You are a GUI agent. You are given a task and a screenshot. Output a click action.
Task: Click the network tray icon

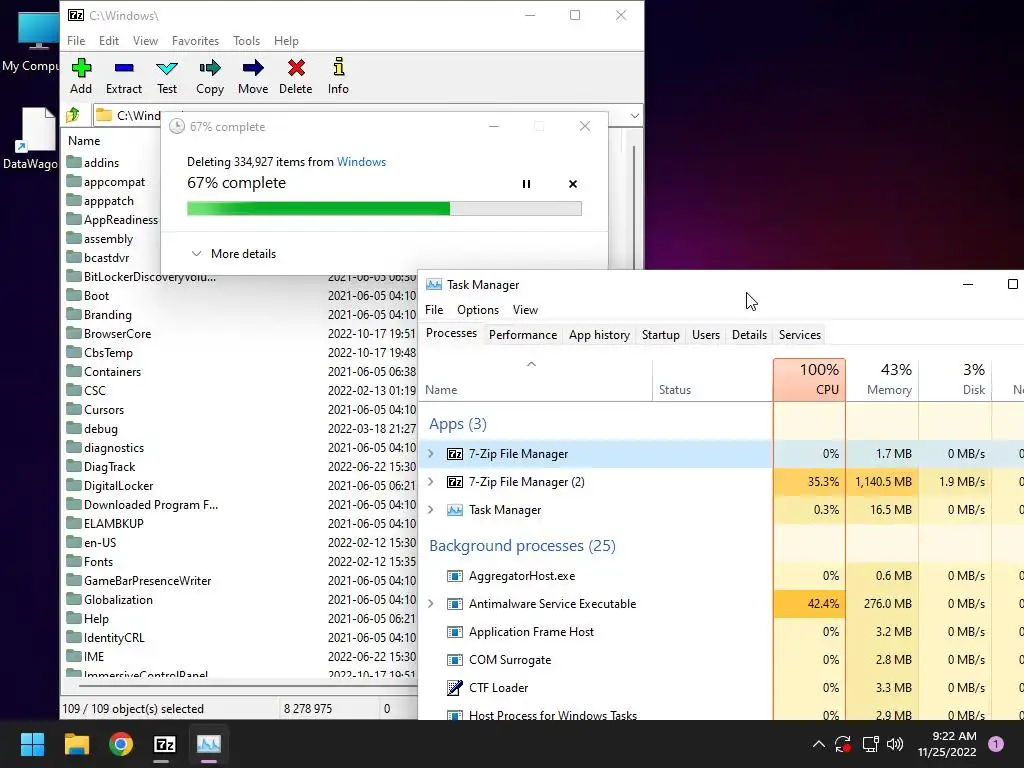tap(870, 744)
